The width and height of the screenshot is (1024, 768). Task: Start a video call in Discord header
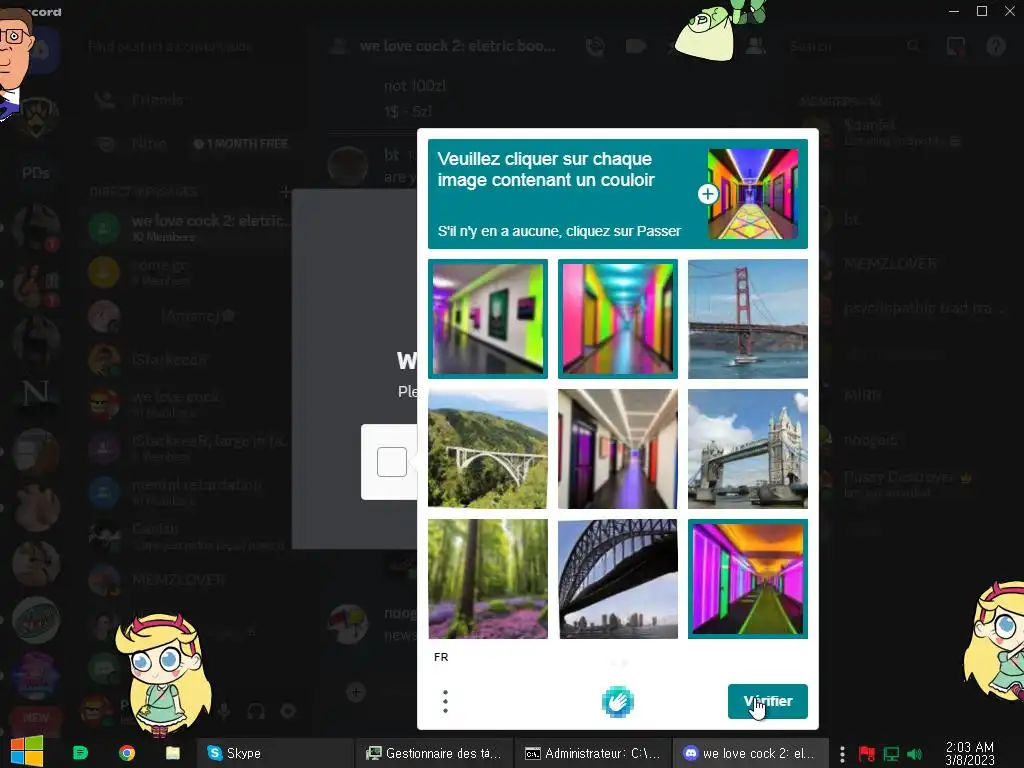(635, 46)
